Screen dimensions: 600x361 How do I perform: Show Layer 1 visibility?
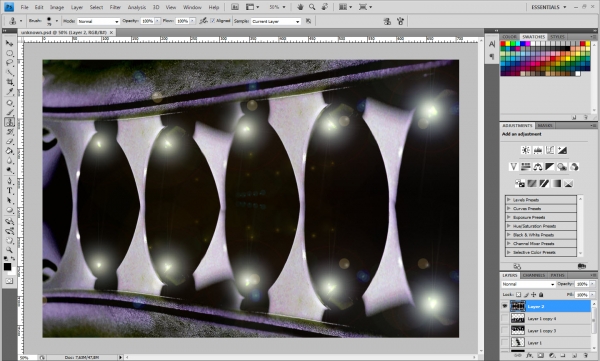click(505, 343)
